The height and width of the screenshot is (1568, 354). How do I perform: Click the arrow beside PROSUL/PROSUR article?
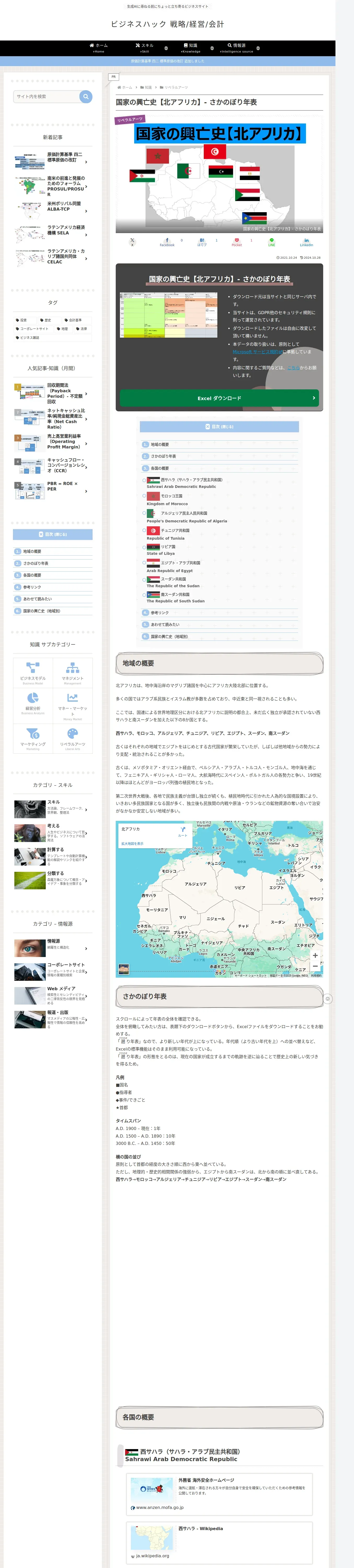pyautogui.click(x=86, y=186)
